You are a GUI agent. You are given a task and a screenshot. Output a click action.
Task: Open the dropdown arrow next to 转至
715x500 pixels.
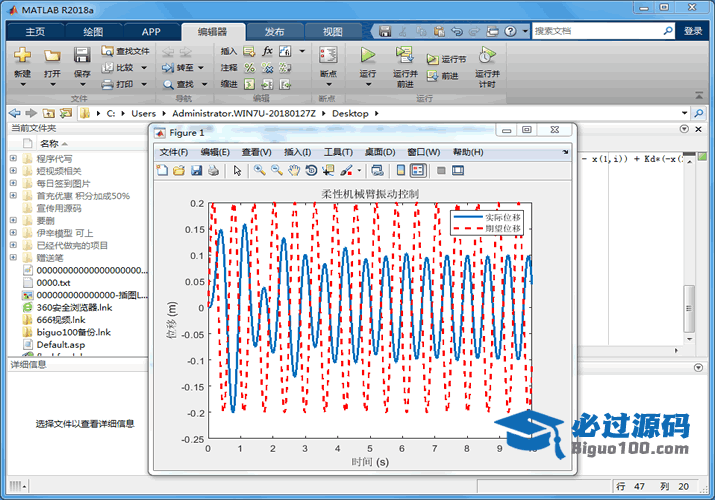tap(201, 68)
